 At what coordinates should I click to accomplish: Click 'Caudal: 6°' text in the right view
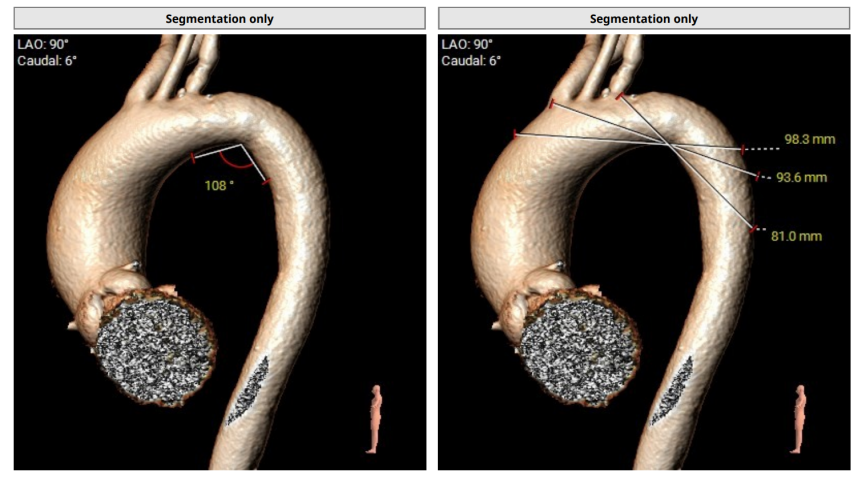click(471, 61)
